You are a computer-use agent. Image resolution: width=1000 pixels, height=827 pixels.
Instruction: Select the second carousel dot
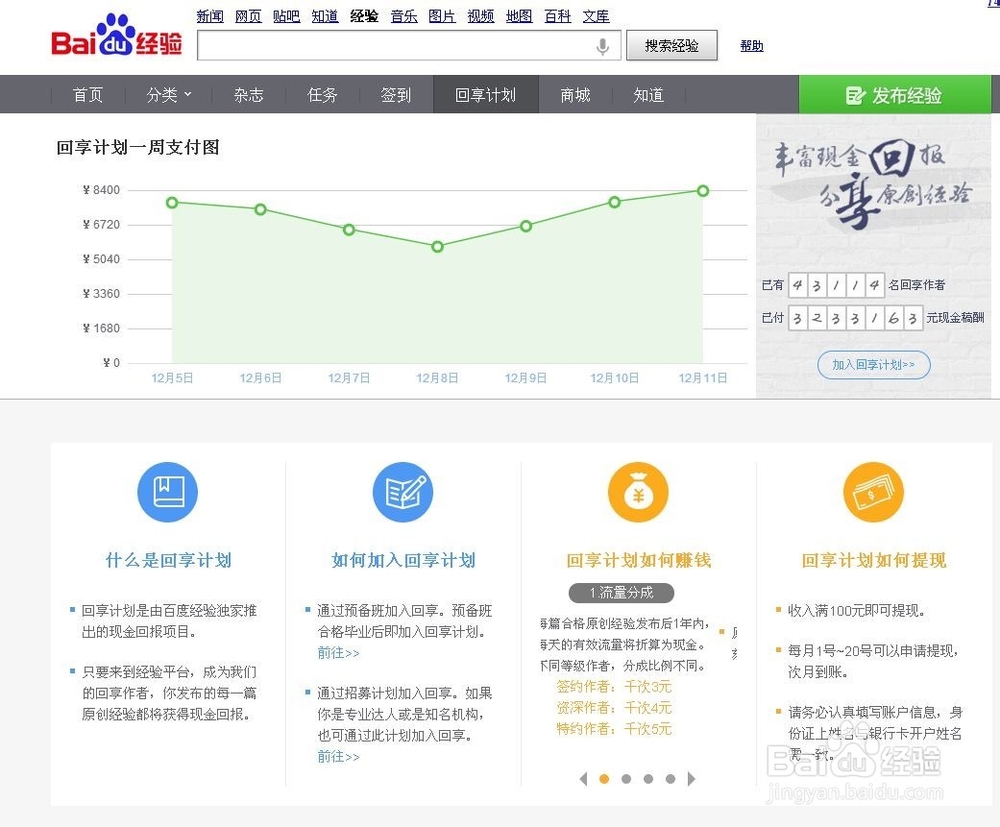(626, 779)
